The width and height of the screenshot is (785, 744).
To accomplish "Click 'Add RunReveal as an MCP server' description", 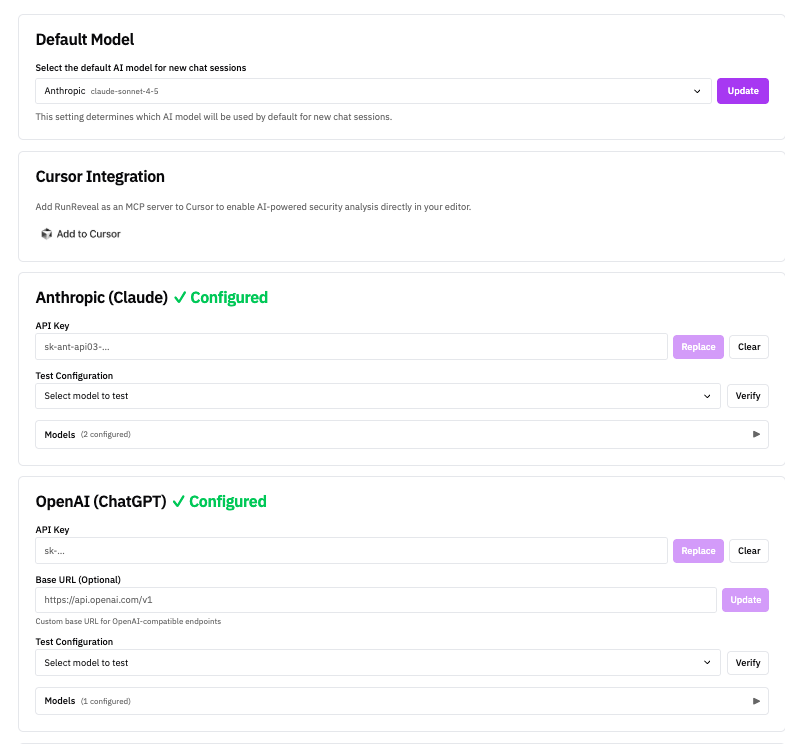I will 253,207.
